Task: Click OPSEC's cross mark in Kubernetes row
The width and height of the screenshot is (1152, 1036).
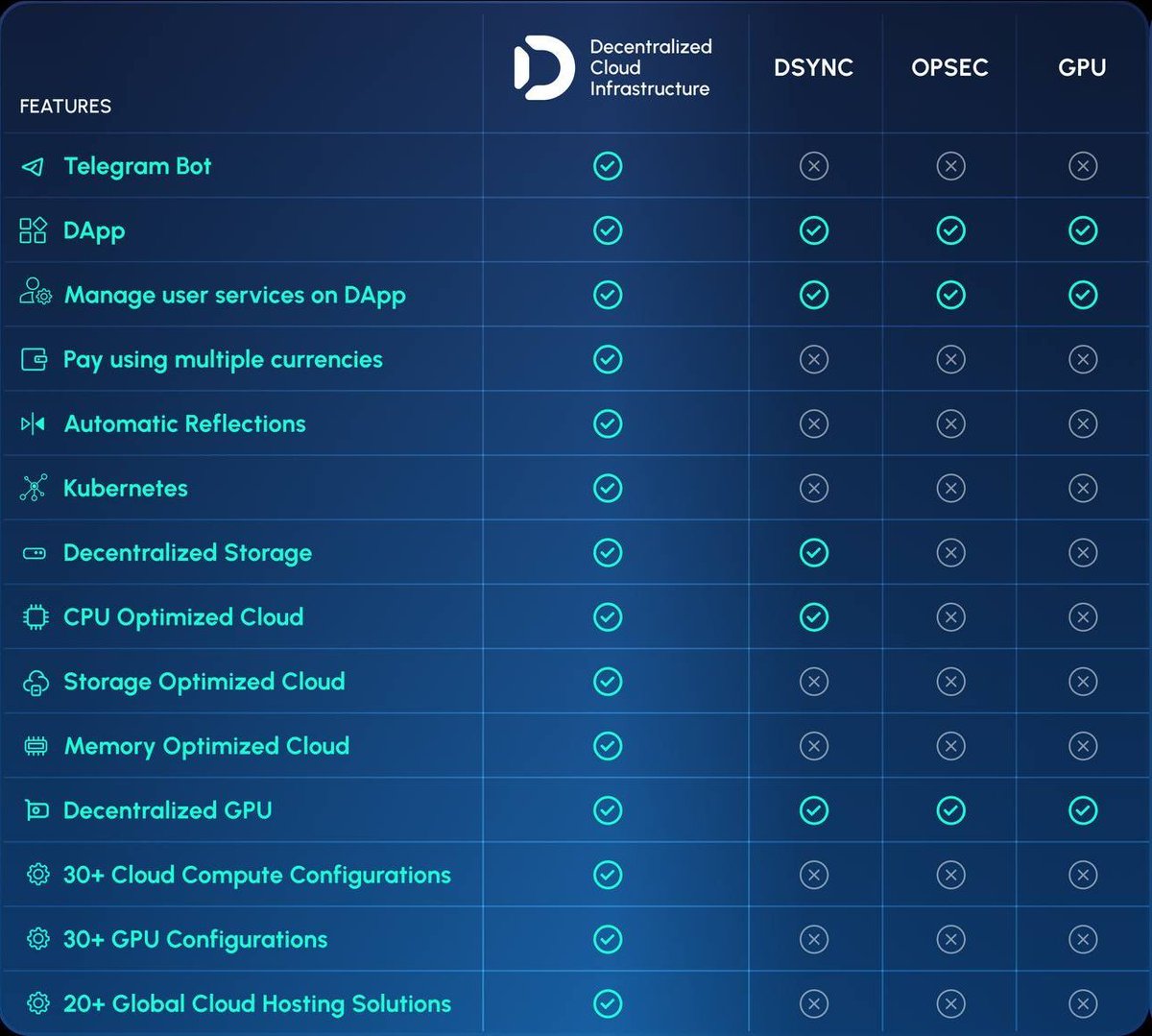Action: click(x=950, y=488)
